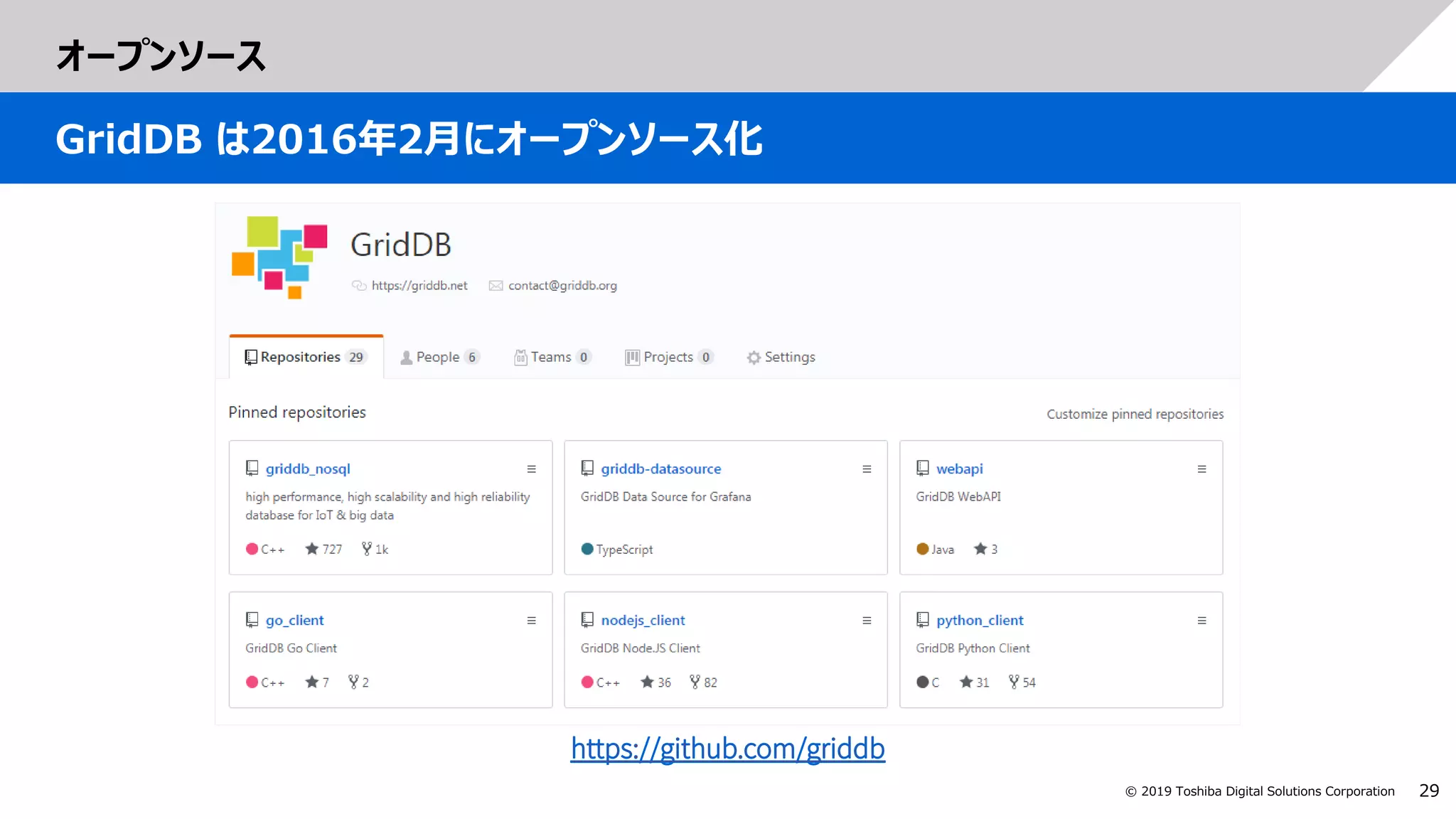Image resolution: width=1456 pixels, height=819 pixels.
Task: Open the Projects tab
Action: [x=669, y=357]
